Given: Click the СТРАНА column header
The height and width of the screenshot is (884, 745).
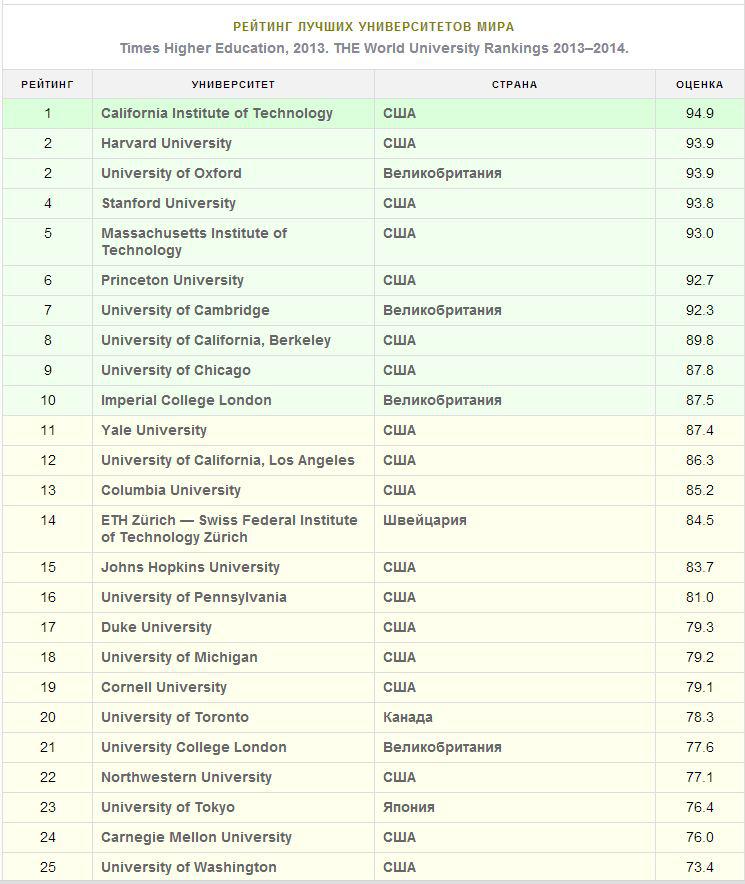Looking at the screenshot, I should click(x=514, y=85).
